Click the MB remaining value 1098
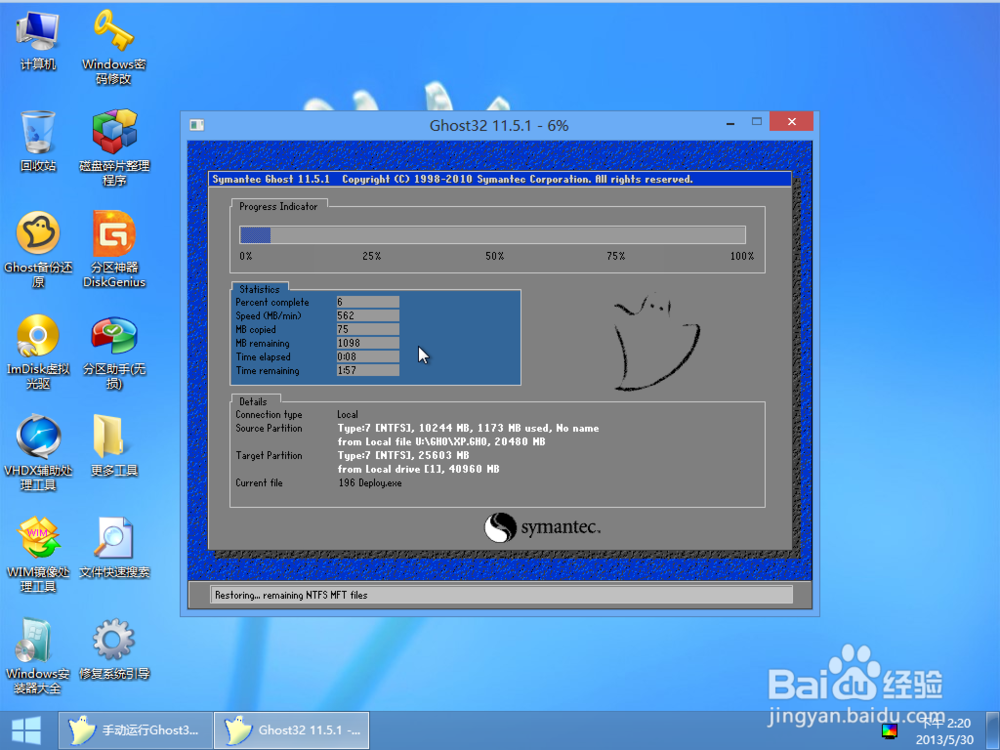This screenshot has height=750, width=1000. (x=368, y=343)
